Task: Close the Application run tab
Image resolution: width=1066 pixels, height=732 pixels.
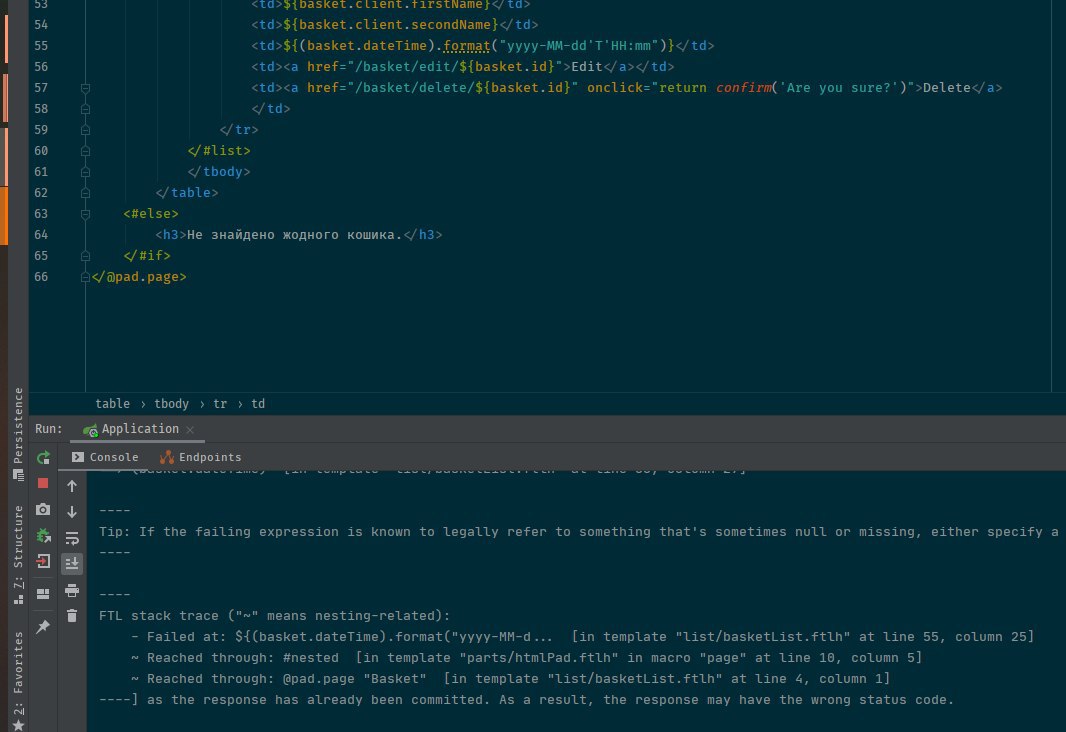Action: 190,430
